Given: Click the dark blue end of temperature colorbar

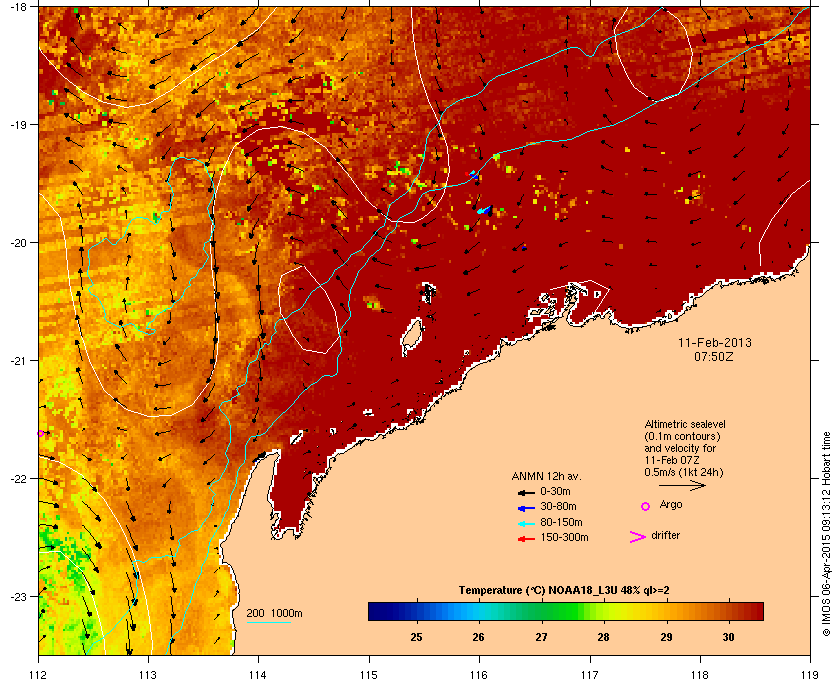Looking at the screenshot, I should [375, 611].
